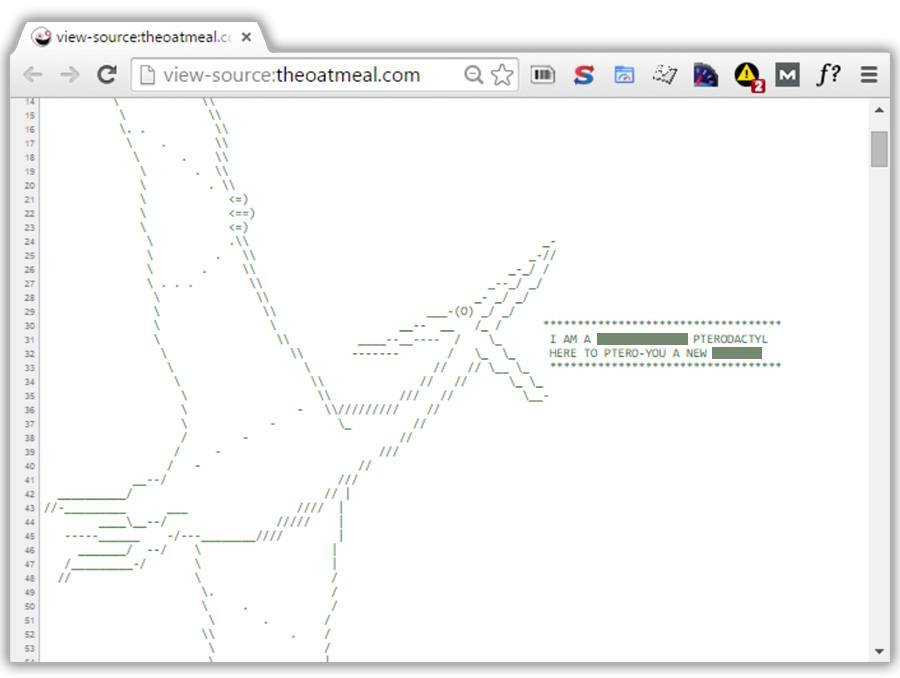
Task: Click the page document icon in address bar
Action: (147, 75)
